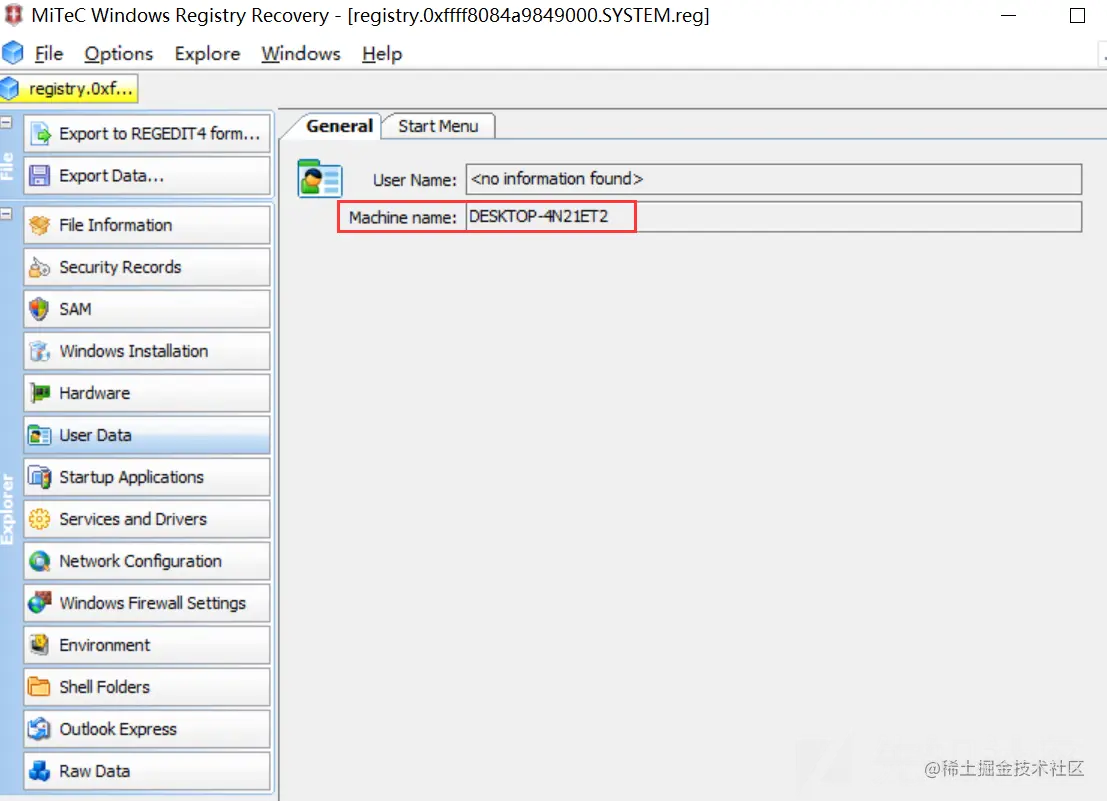Screen dimensions: 1107x801
Task: Open the Windows menu
Action: [x=301, y=54]
